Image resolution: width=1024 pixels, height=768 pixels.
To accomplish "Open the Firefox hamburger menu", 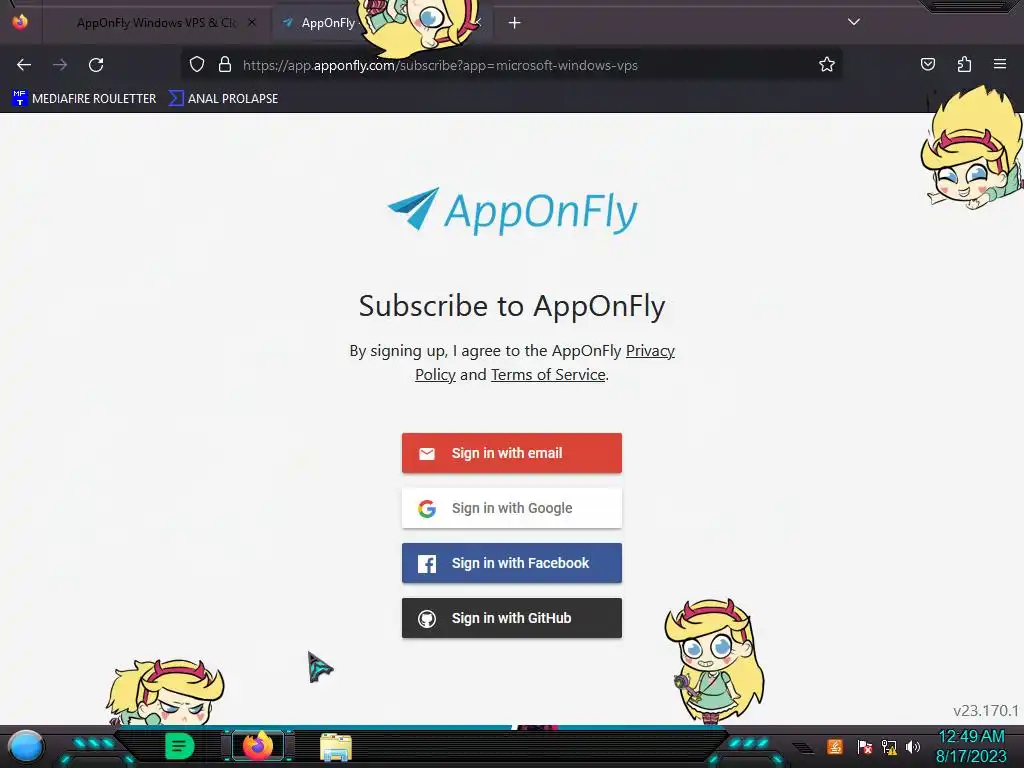I will click(x=1000, y=64).
